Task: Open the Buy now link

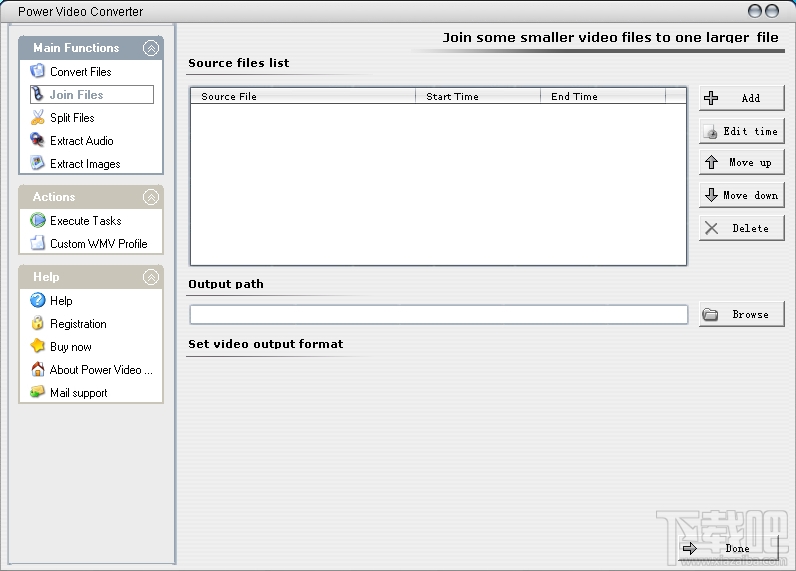Action: [x=71, y=347]
